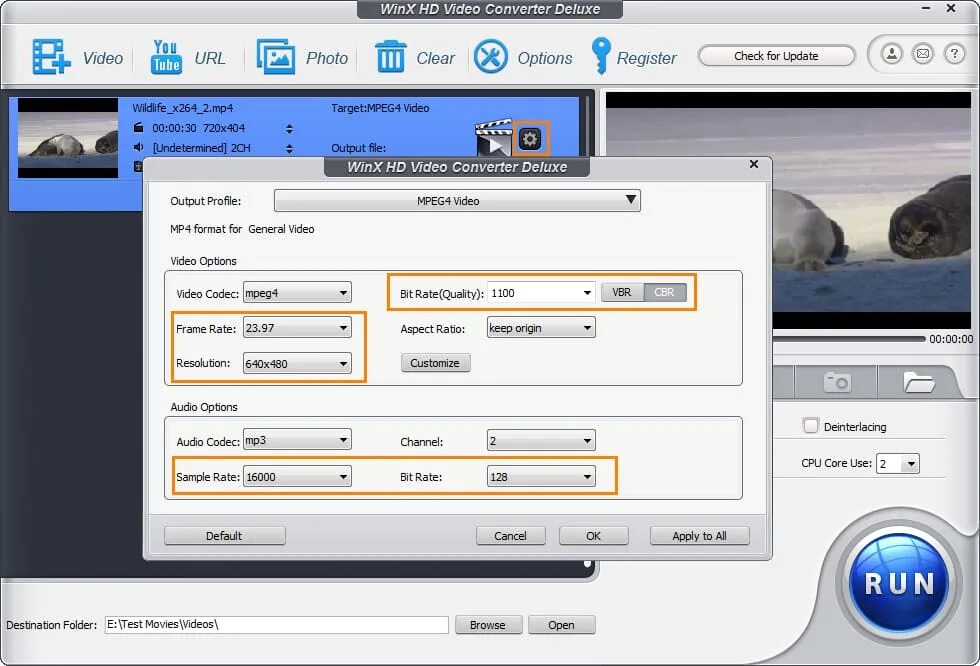Click the Open destination button
The image size is (980, 666).
(x=561, y=625)
